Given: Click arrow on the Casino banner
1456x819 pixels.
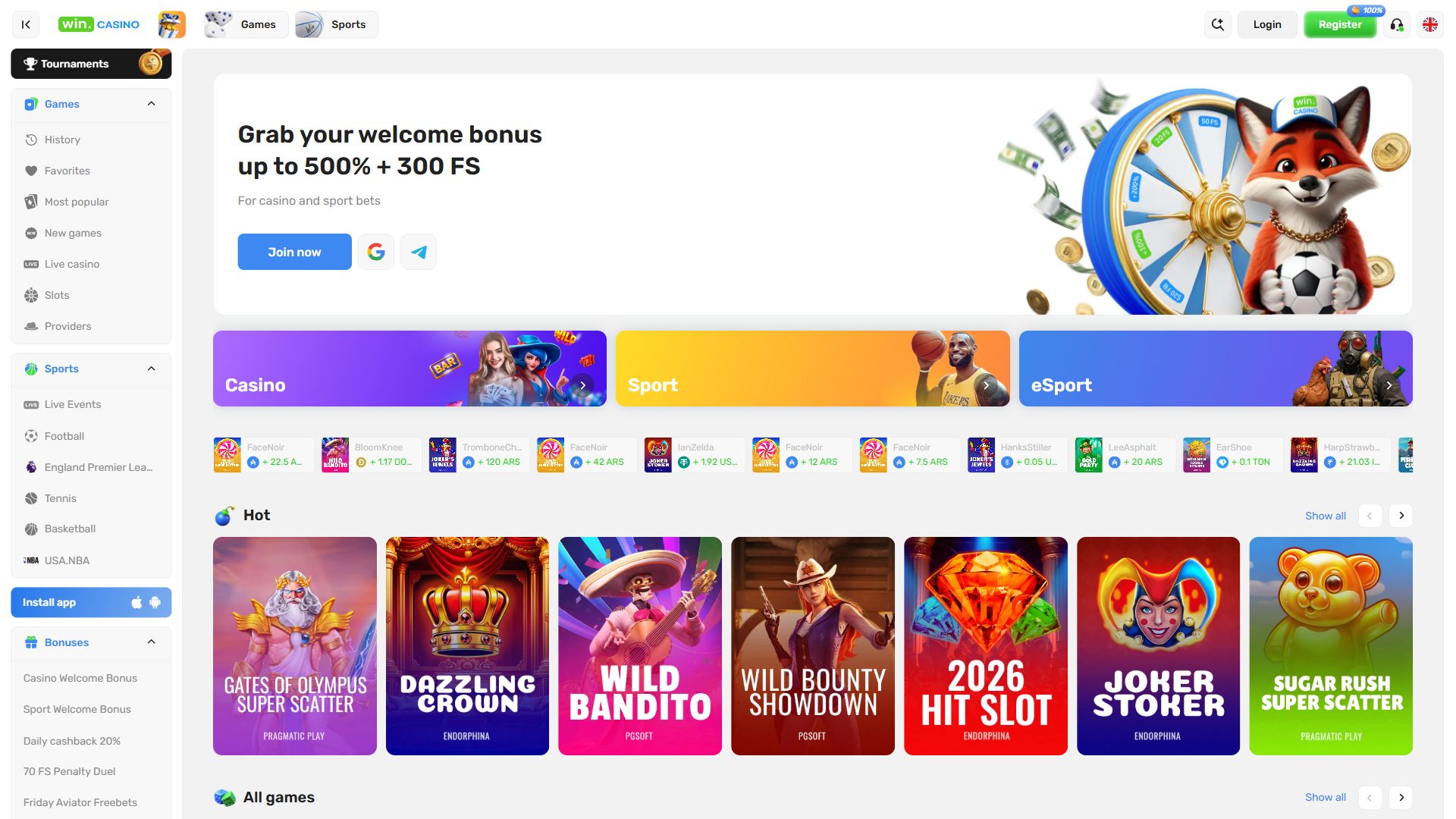Looking at the screenshot, I should click(582, 385).
